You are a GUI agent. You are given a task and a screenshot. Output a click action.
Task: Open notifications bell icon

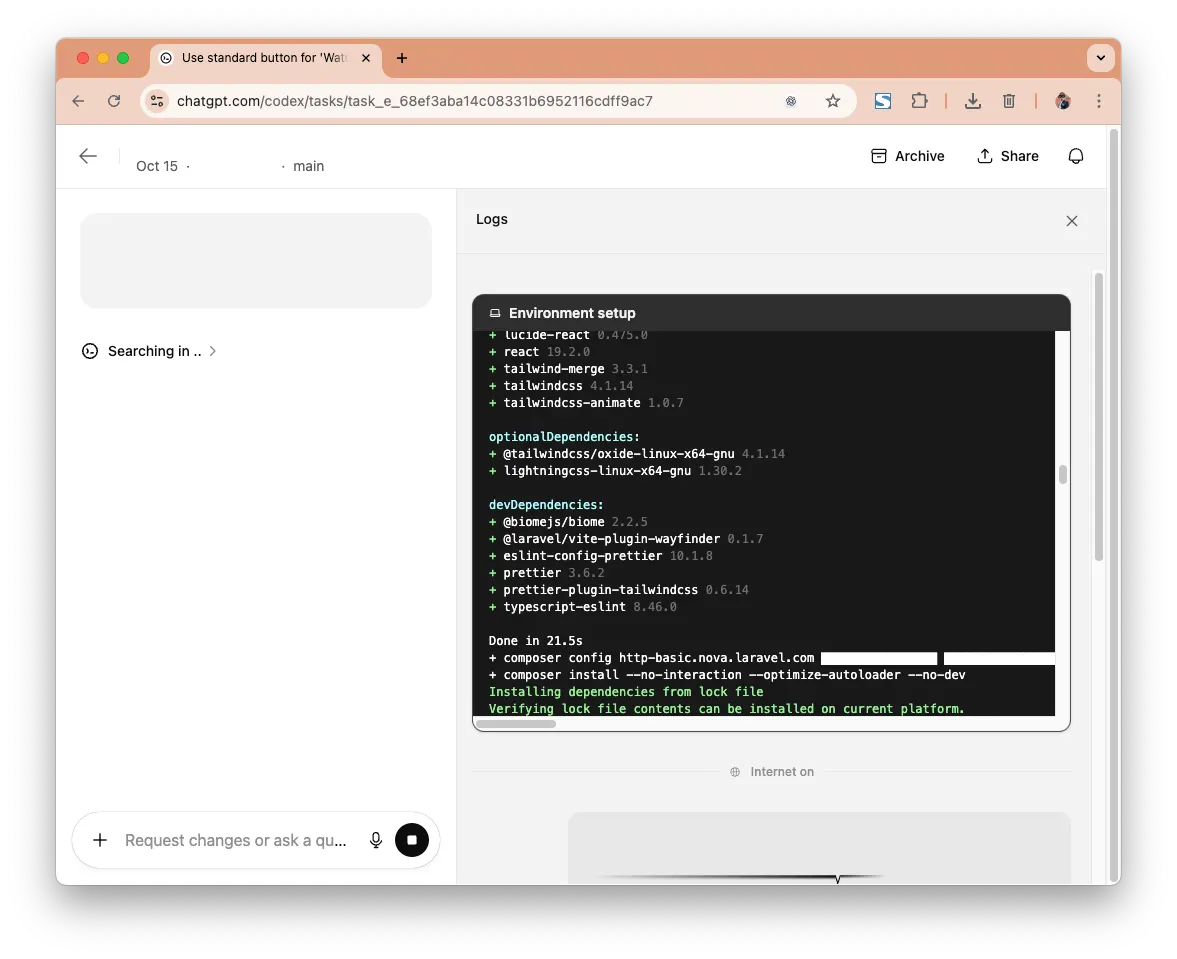point(1076,156)
